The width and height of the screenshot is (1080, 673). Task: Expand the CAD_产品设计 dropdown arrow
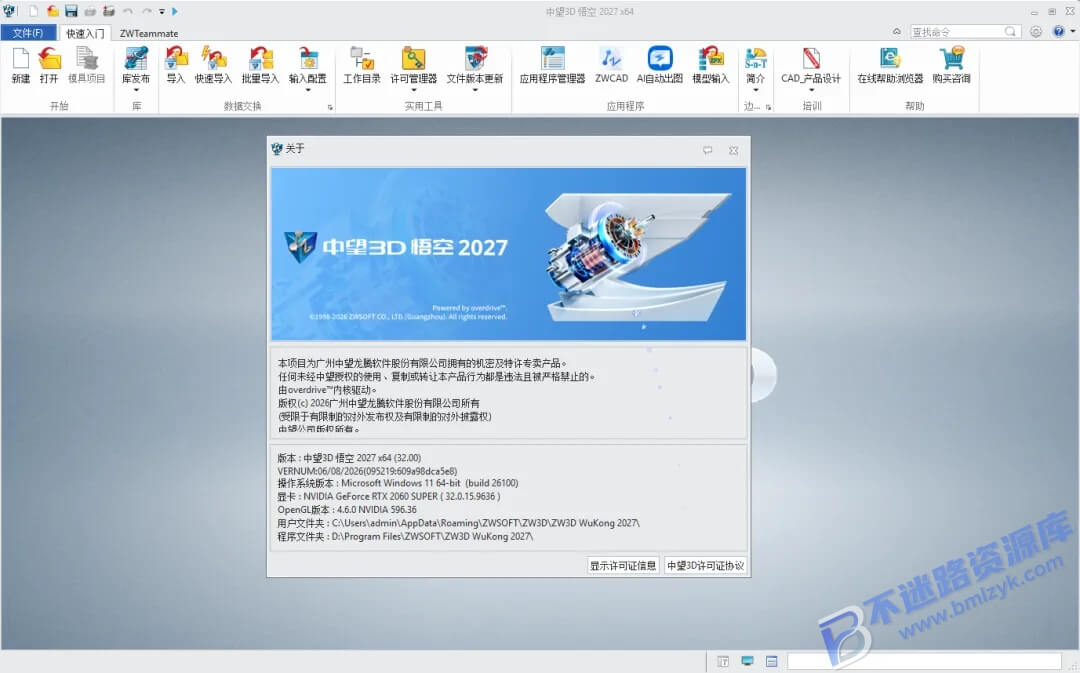(x=811, y=90)
